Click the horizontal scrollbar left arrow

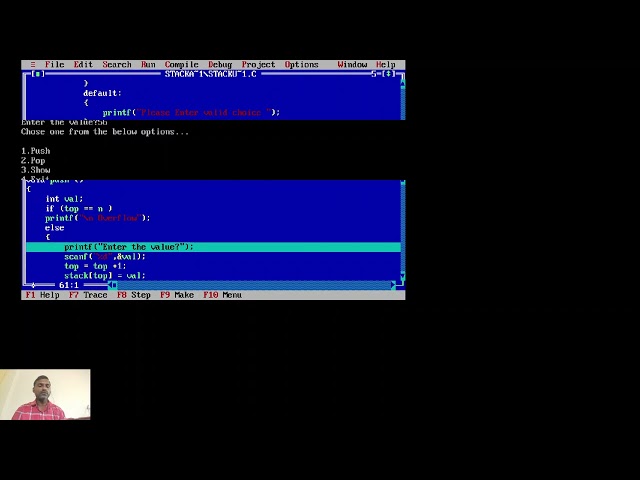[x=109, y=285]
